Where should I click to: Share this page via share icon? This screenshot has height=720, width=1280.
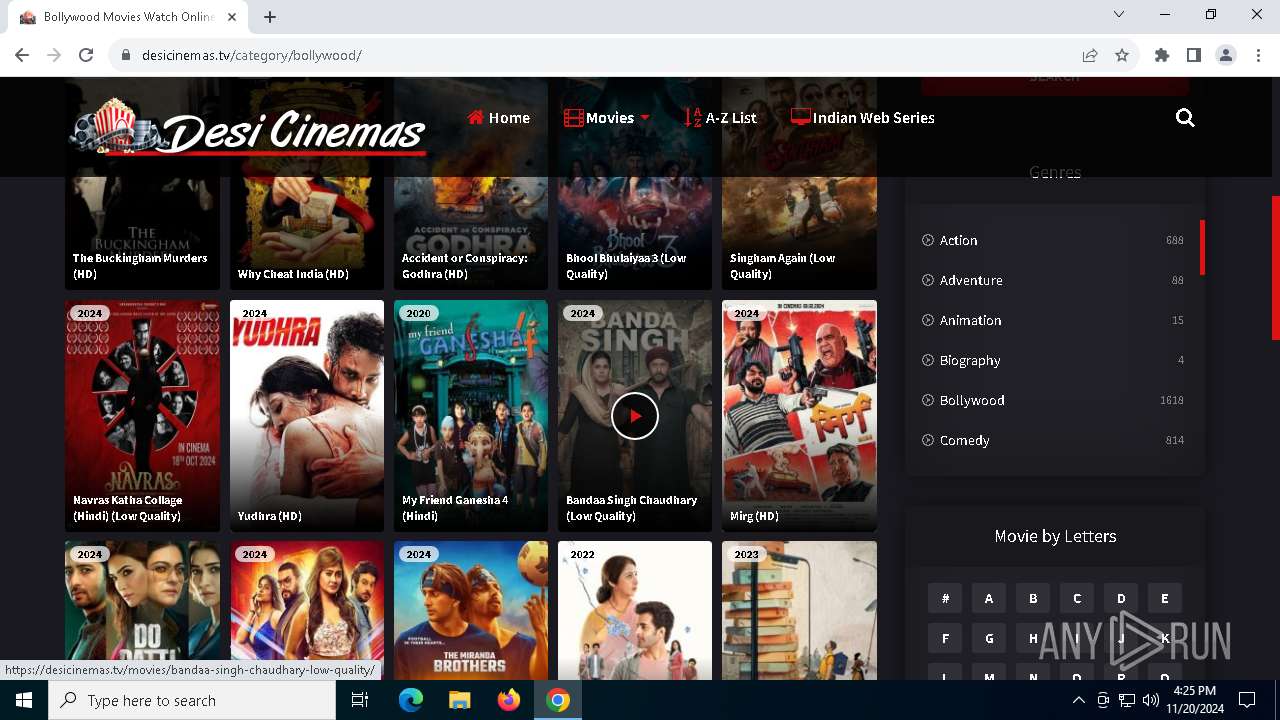pos(1090,55)
